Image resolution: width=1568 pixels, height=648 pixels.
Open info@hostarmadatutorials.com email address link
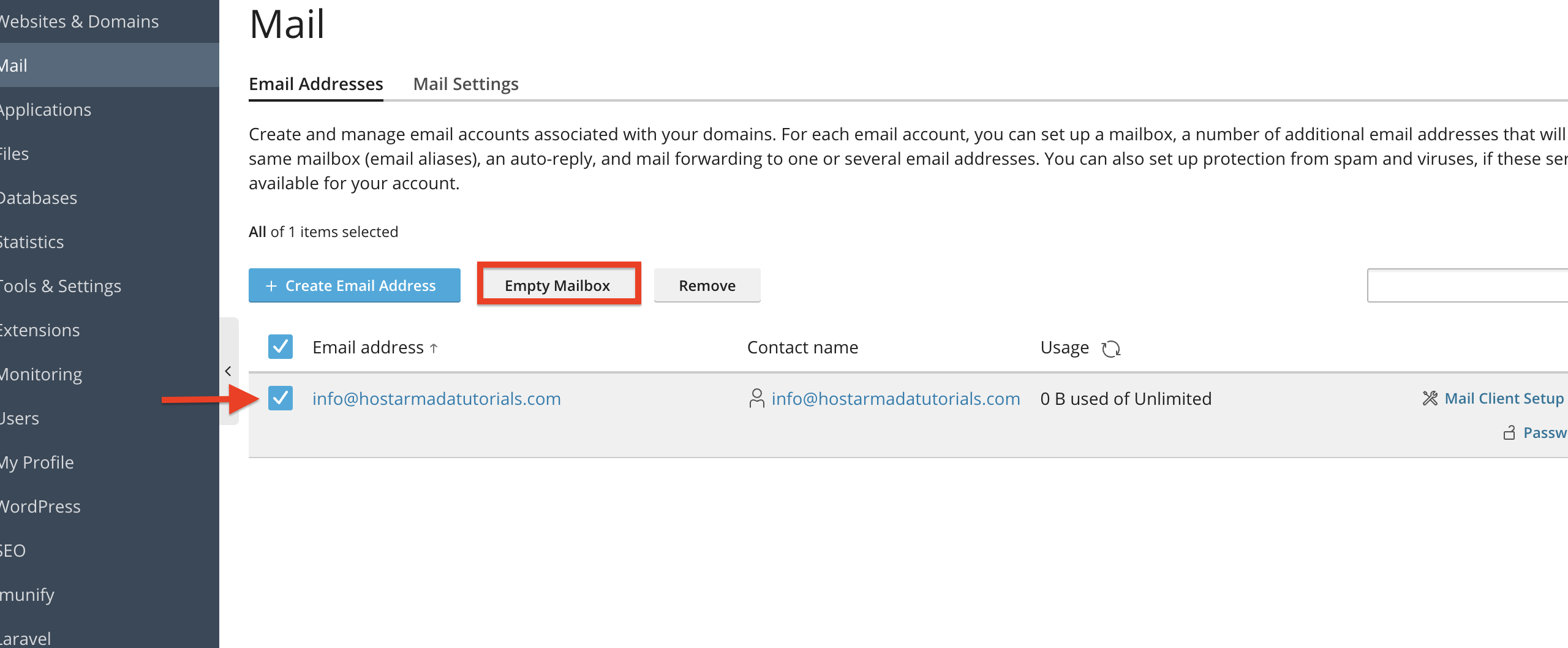(x=437, y=399)
